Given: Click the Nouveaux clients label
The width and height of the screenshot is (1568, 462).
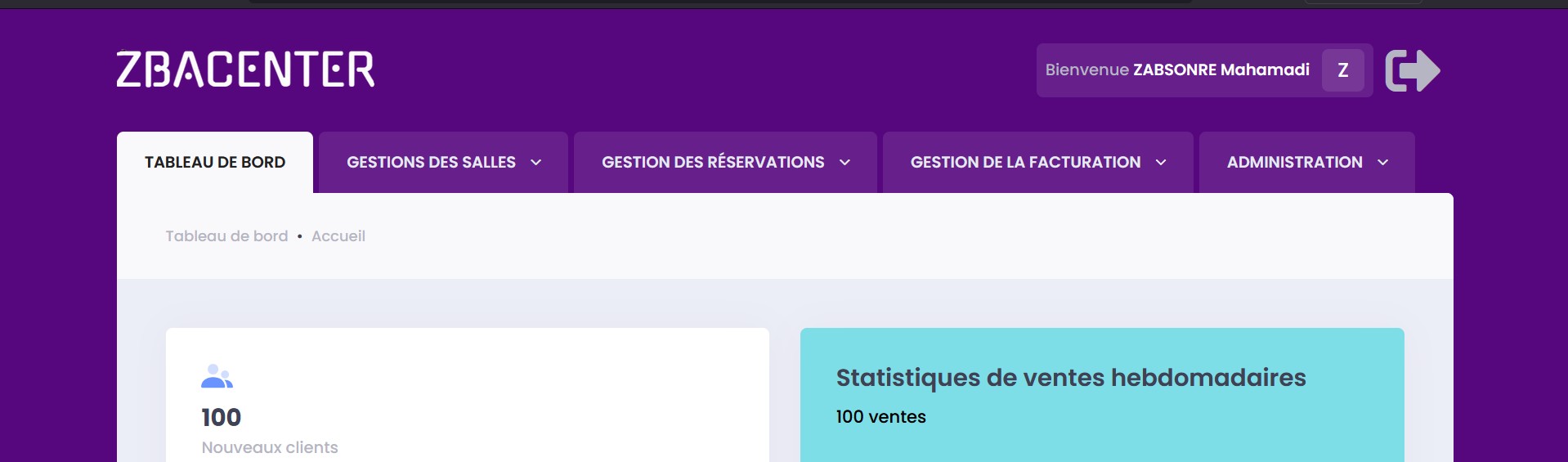Looking at the screenshot, I should [270, 447].
